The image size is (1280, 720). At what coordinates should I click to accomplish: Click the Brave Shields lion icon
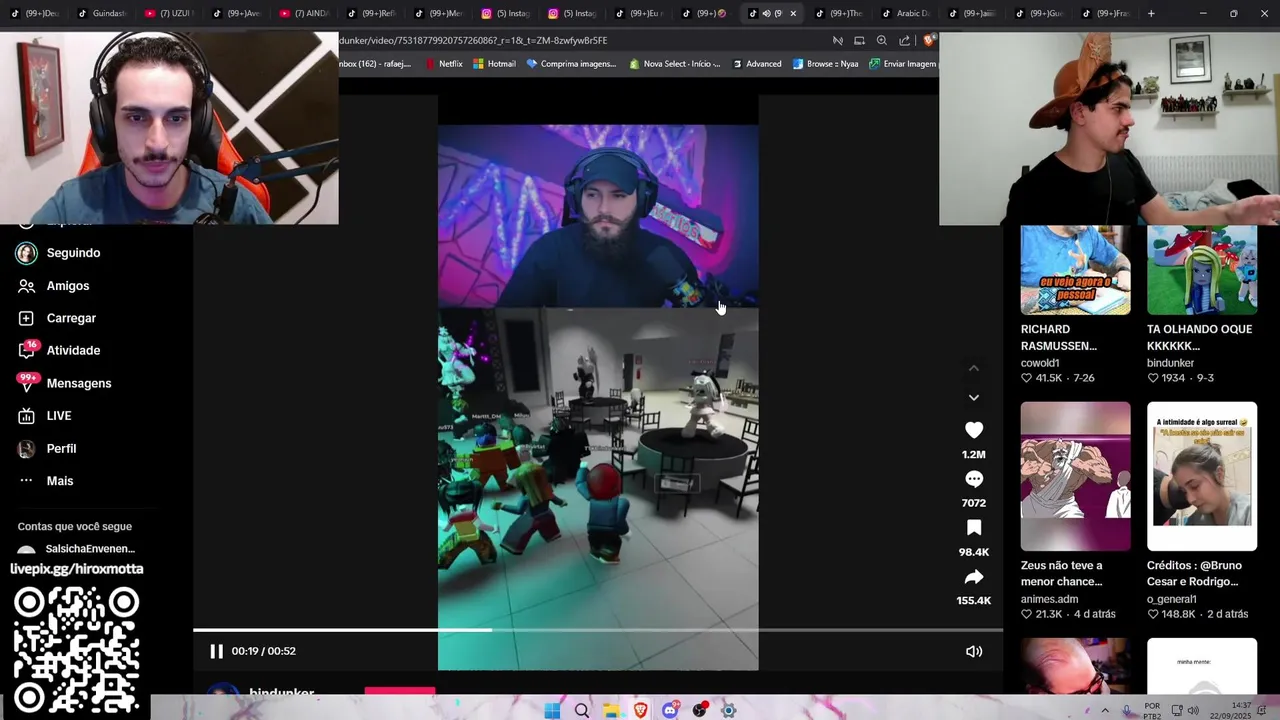coord(930,41)
